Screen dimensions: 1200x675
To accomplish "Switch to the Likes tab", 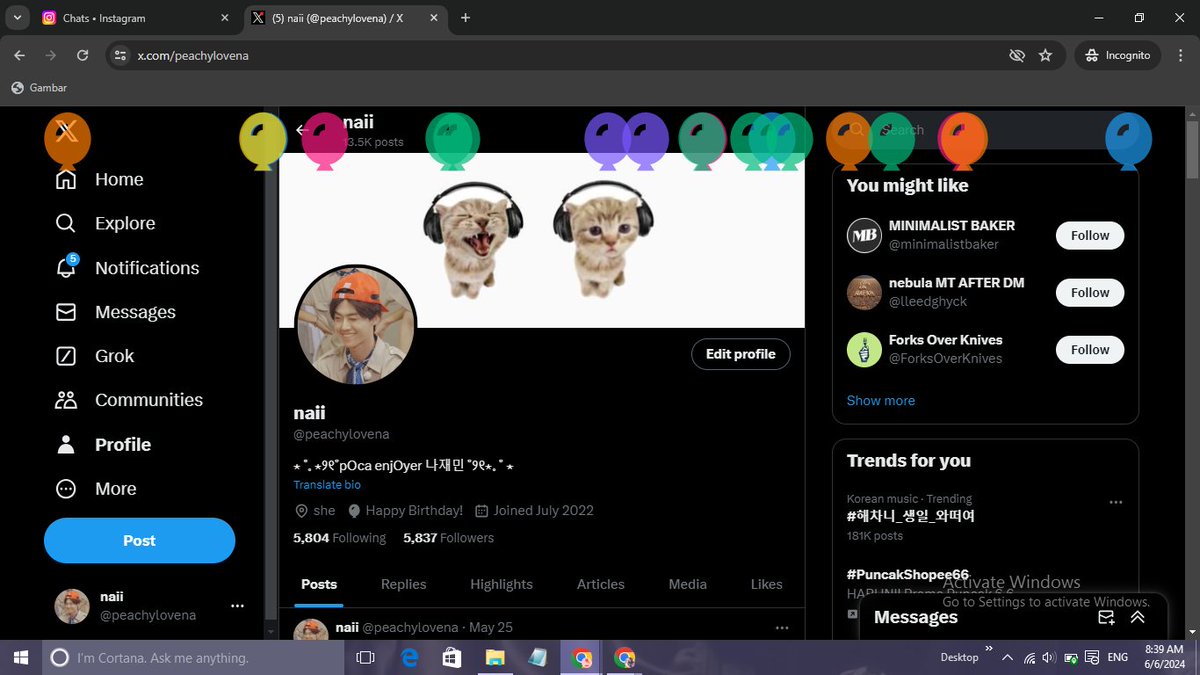I will pos(767,584).
